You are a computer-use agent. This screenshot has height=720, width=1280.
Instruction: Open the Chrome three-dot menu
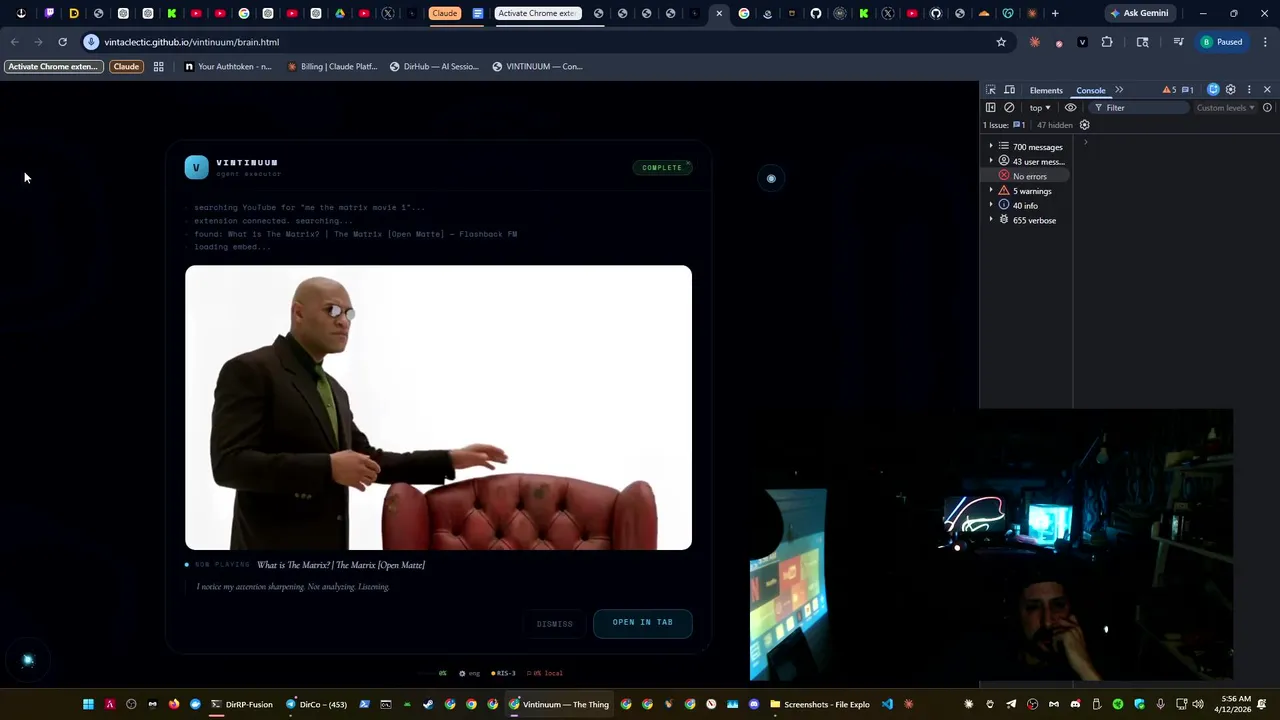(1266, 42)
